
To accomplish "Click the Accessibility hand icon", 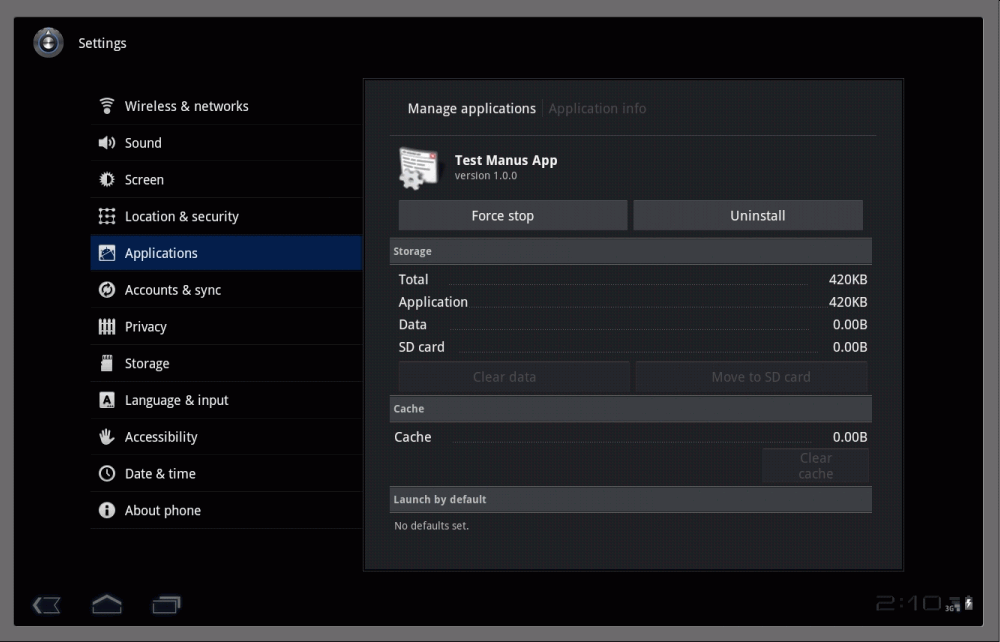I will [107, 437].
